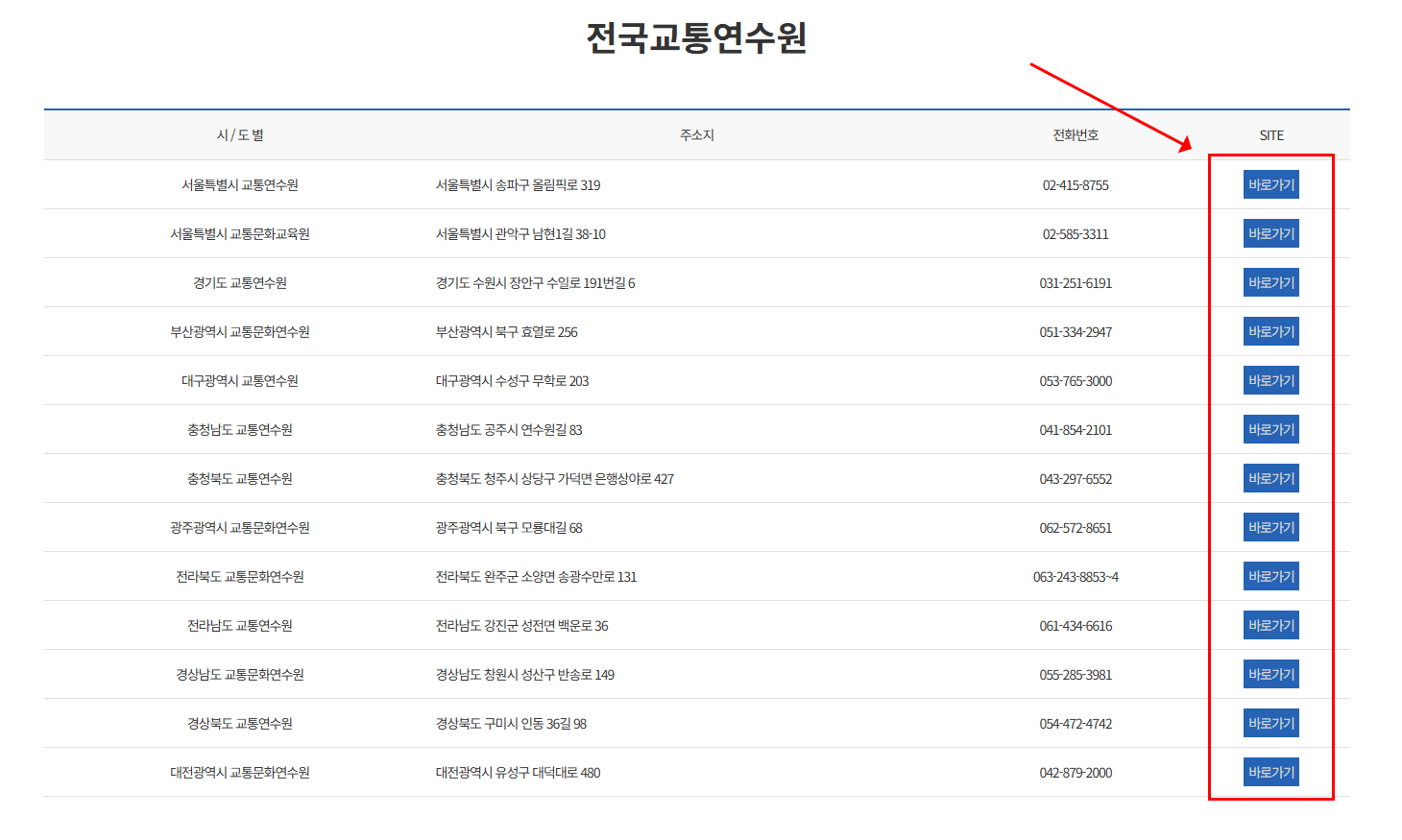
Task: Select the 서울특별시 교통문화교육원 name cell
Action: point(240,233)
